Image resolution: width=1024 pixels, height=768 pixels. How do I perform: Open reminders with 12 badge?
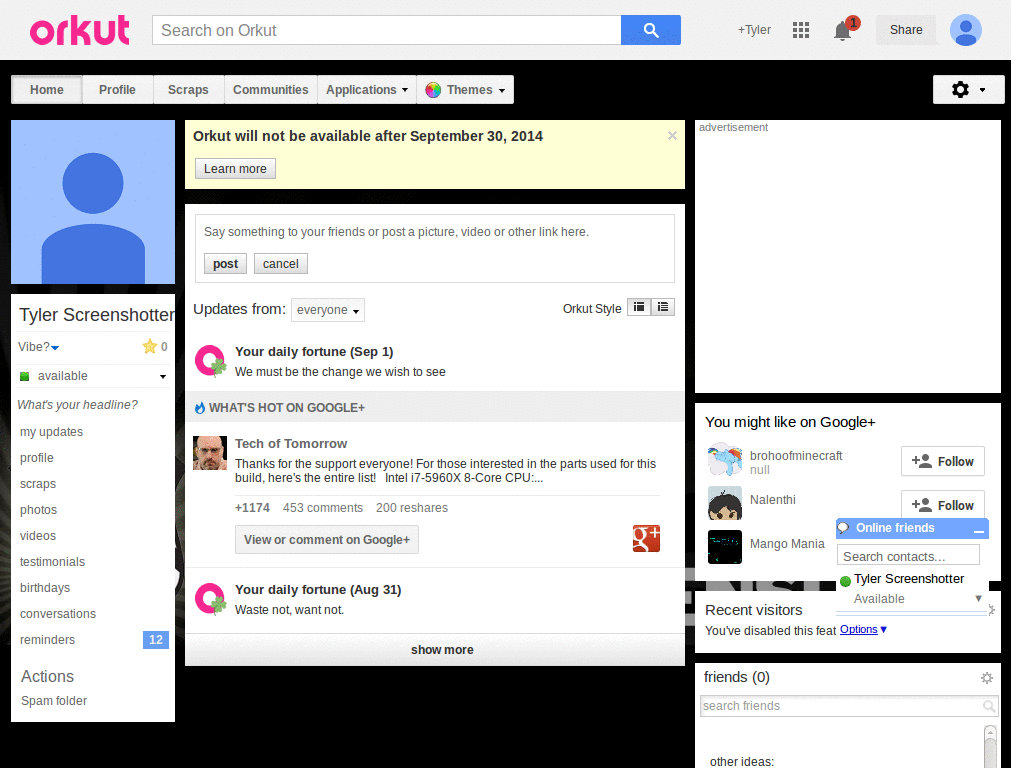click(x=93, y=640)
